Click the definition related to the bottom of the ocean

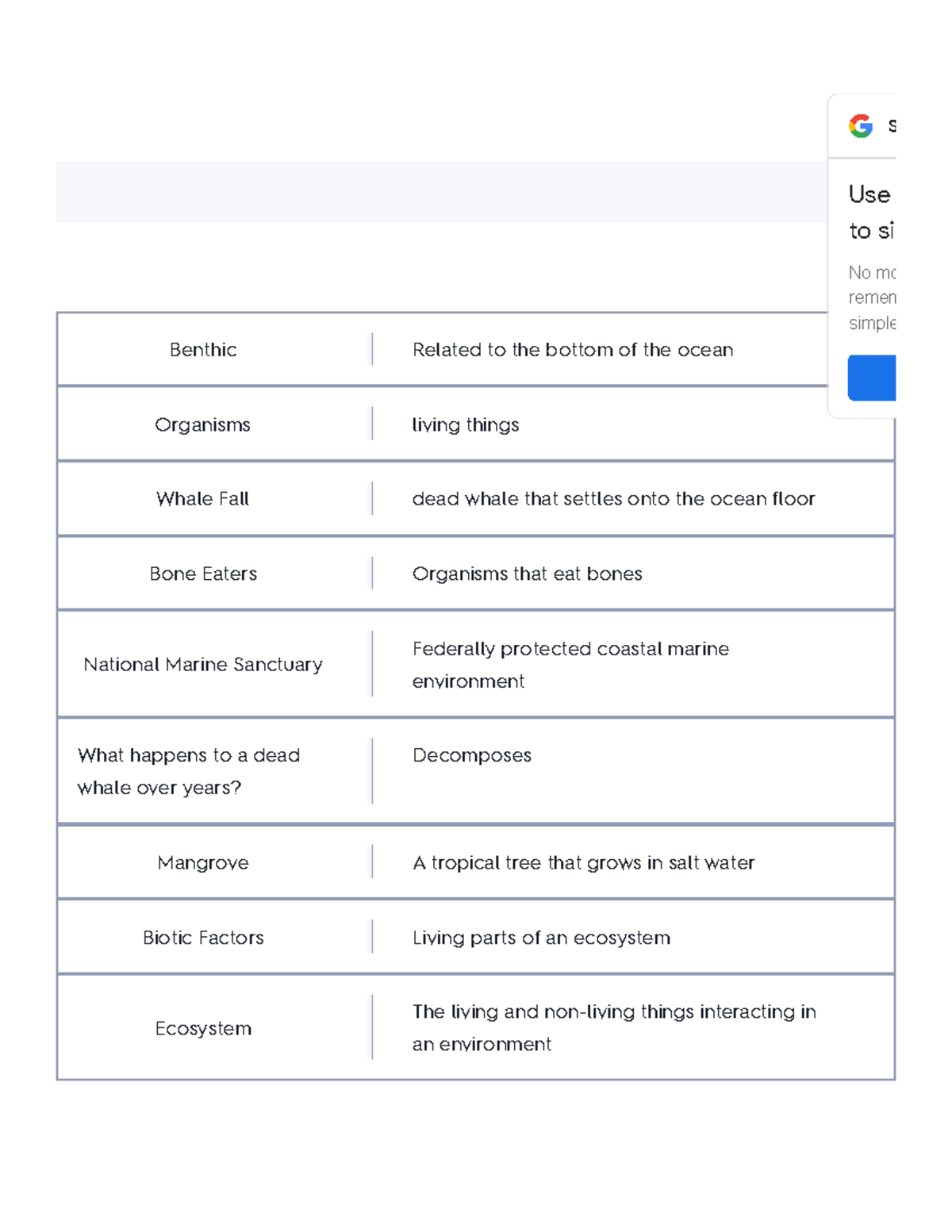(572, 349)
